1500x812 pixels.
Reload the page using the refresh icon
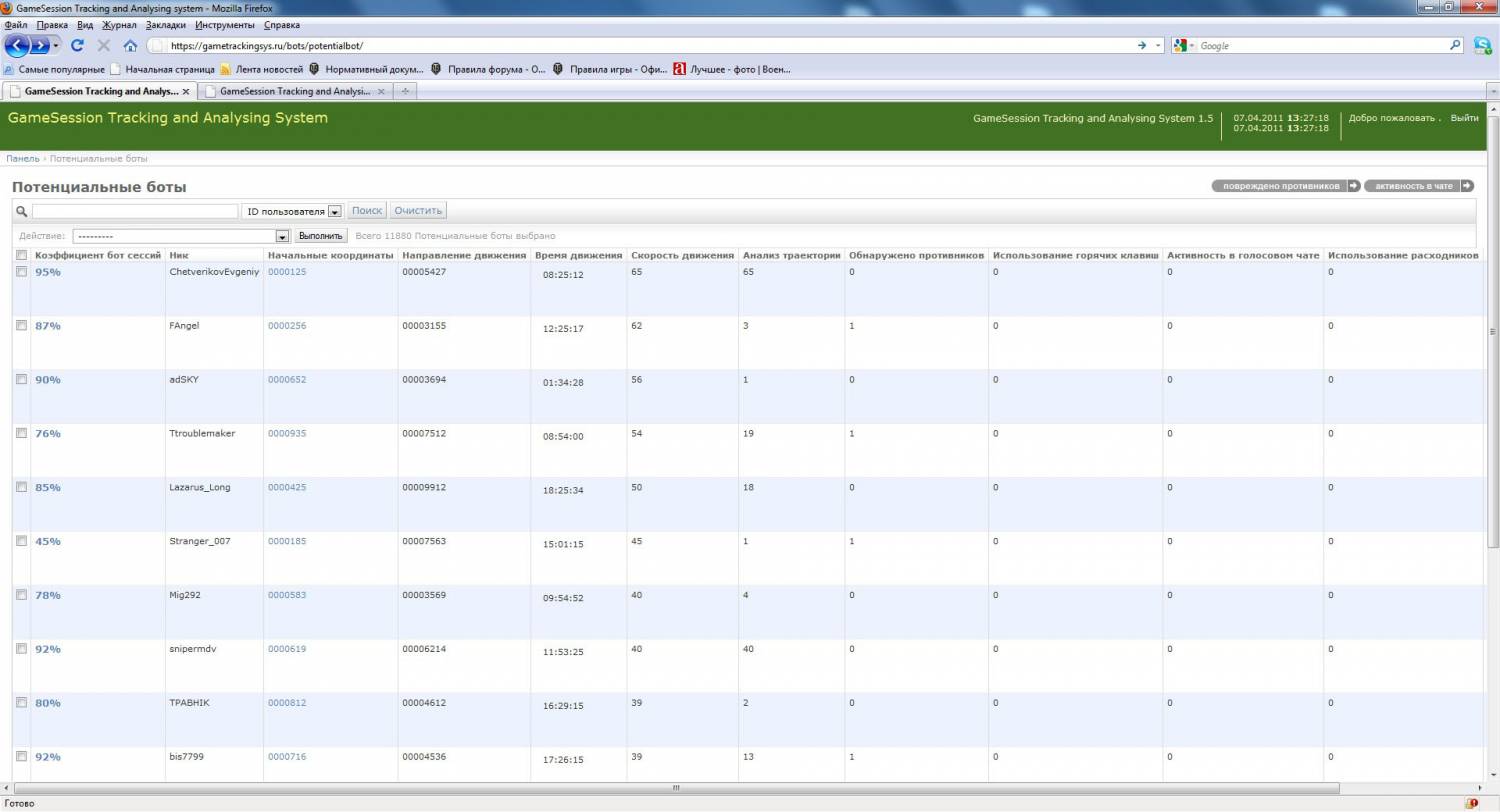click(x=77, y=45)
